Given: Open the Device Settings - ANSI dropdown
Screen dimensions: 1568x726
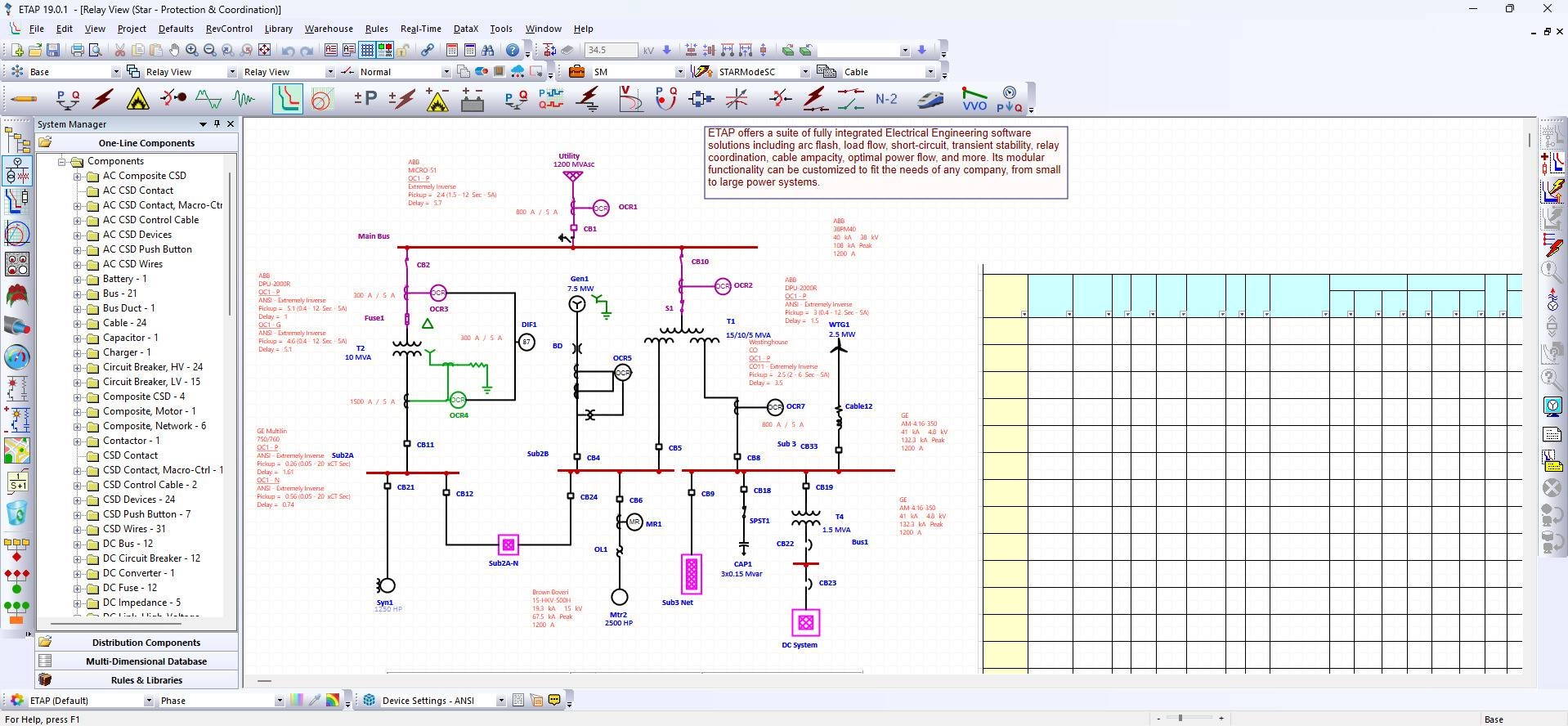Looking at the screenshot, I should coord(501,701).
